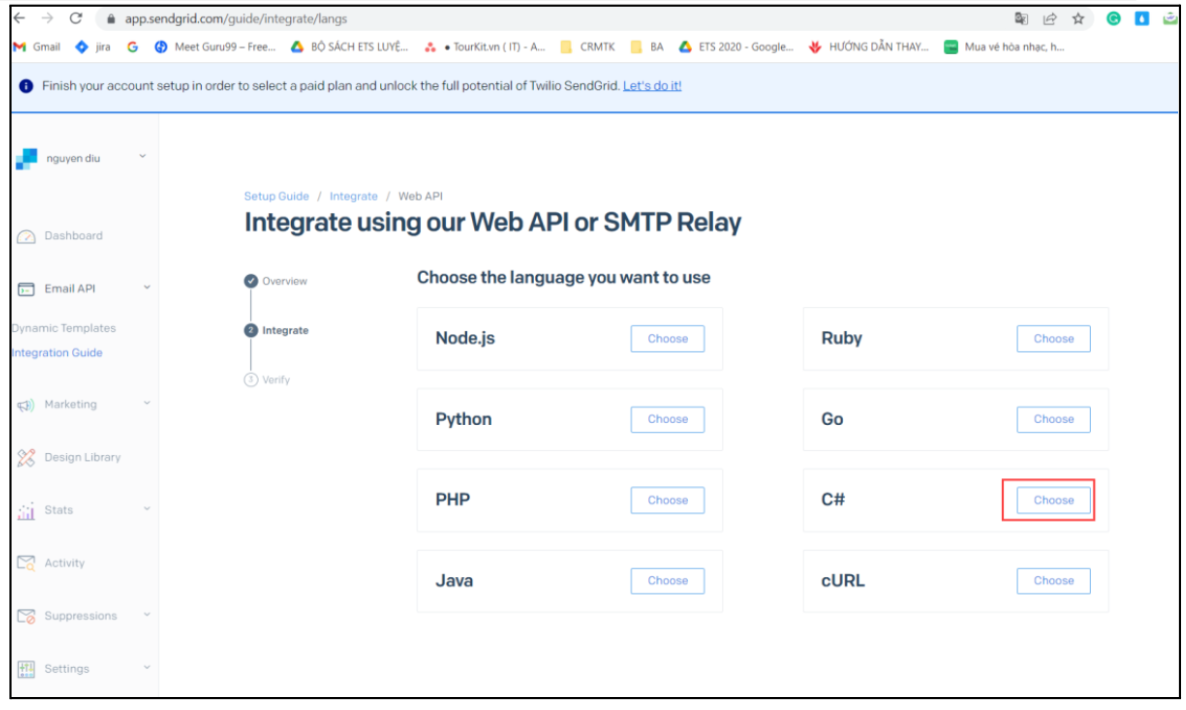The image size is (1186, 710).
Task: Choose Python language
Action: point(667,420)
